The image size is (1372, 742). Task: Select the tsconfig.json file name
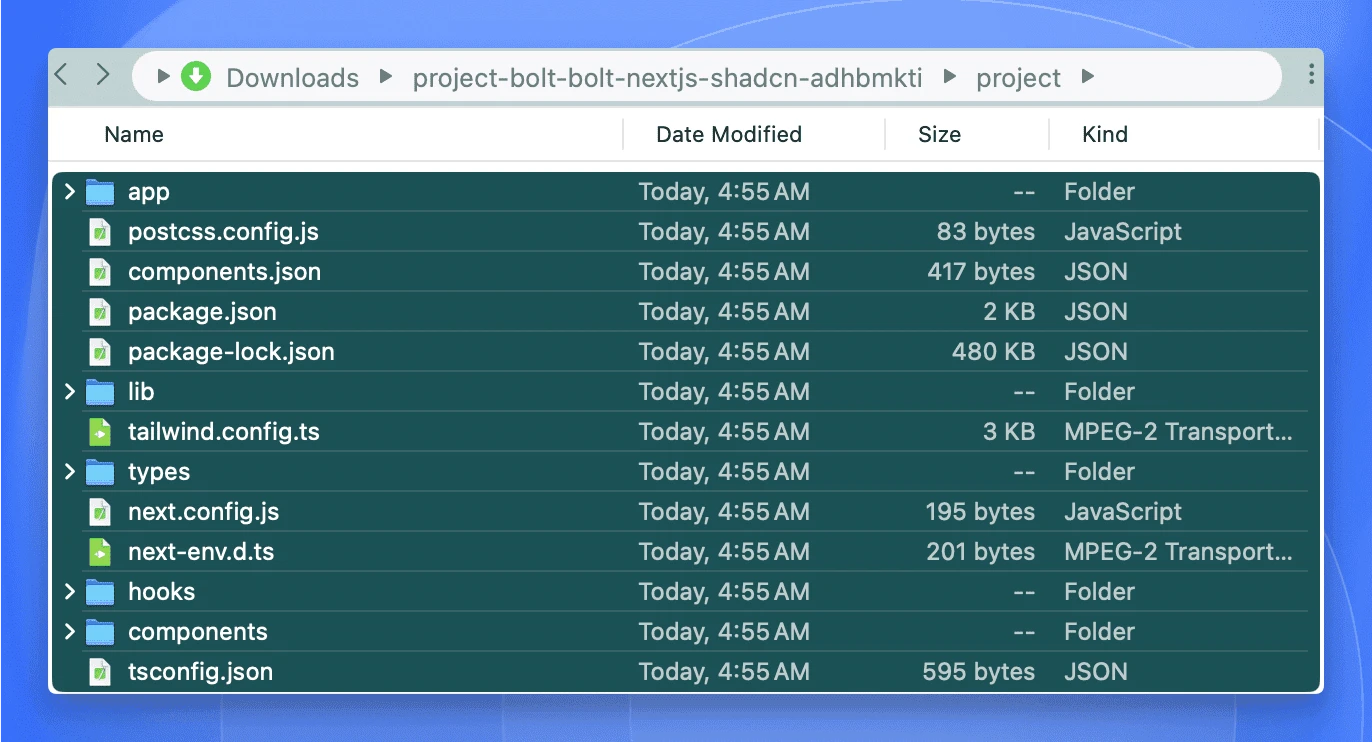200,672
